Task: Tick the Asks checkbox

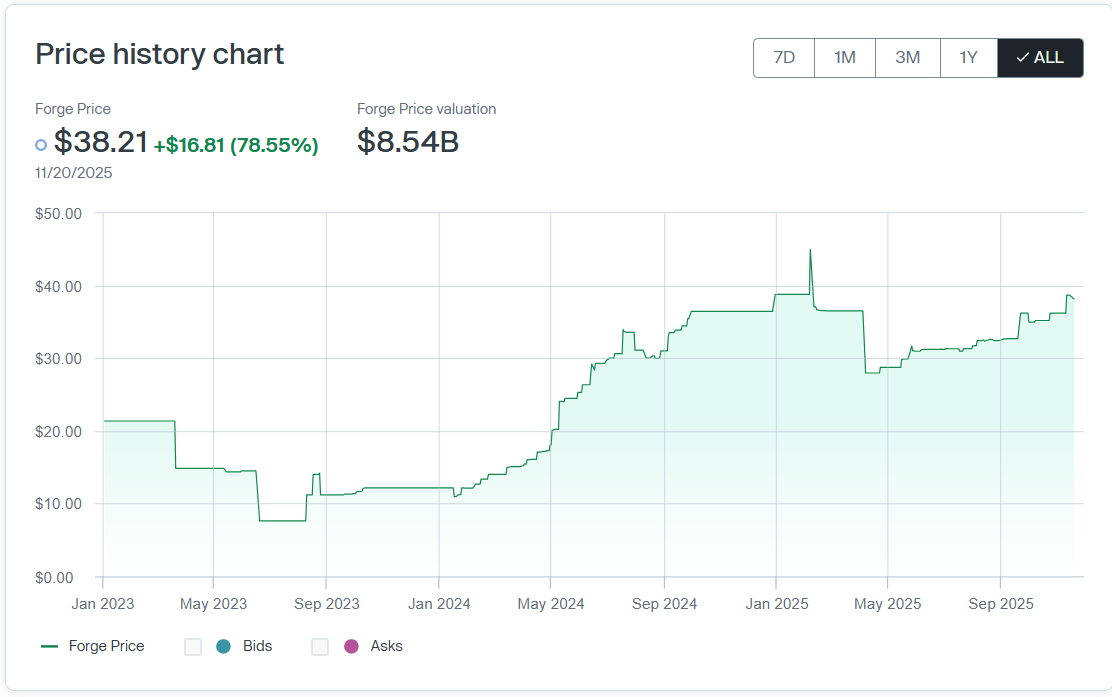Action: tap(320, 647)
